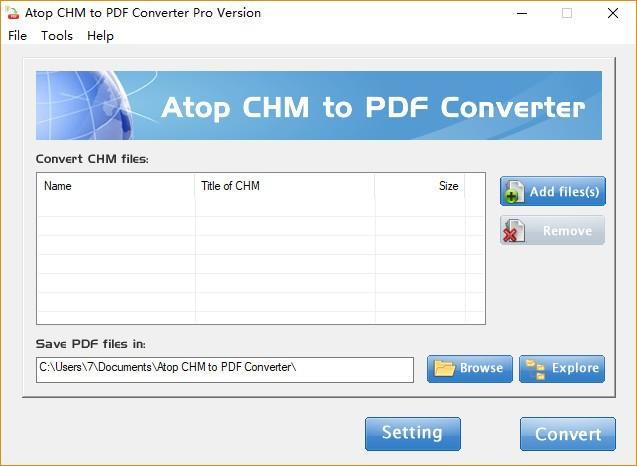Open the Setting dialog
The image size is (637, 466).
tap(413, 433)
